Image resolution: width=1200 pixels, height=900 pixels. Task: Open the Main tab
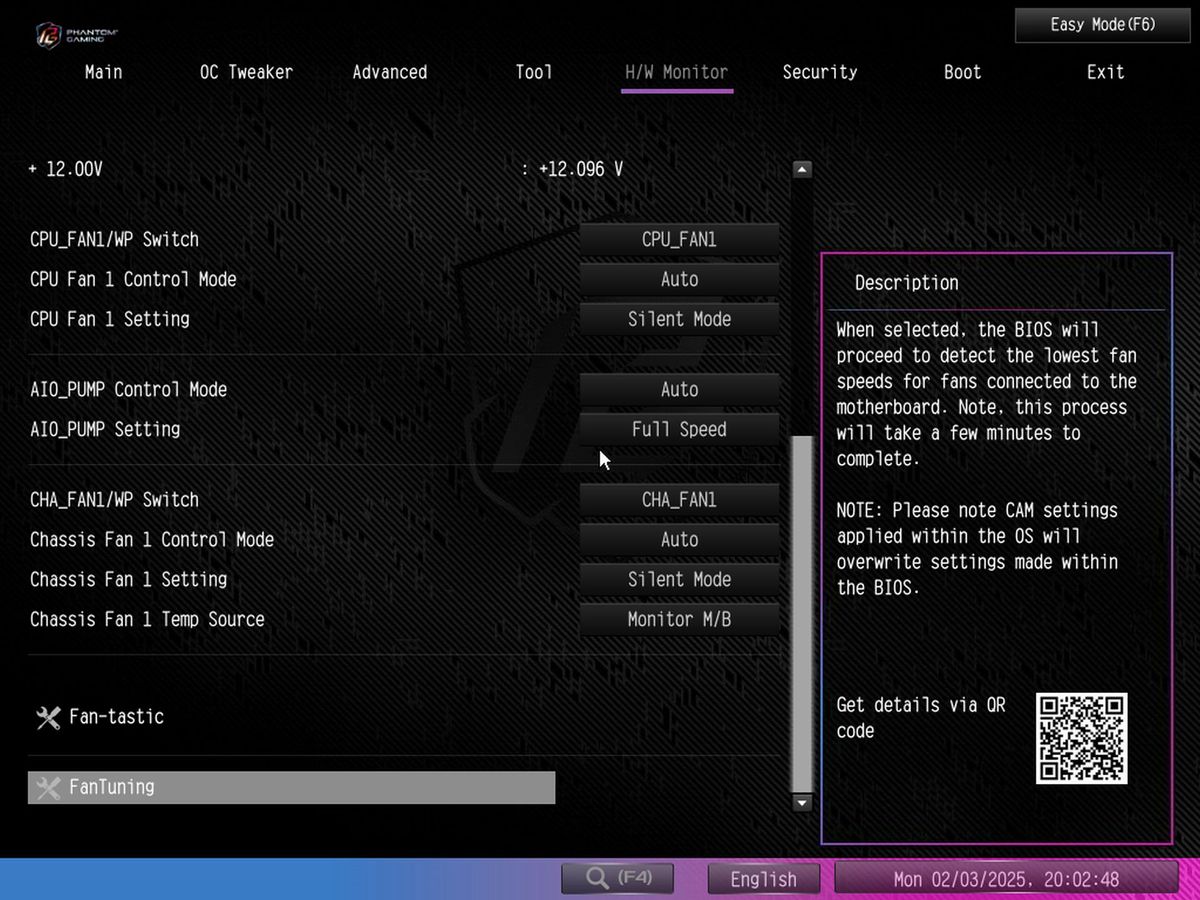[103, 72]
